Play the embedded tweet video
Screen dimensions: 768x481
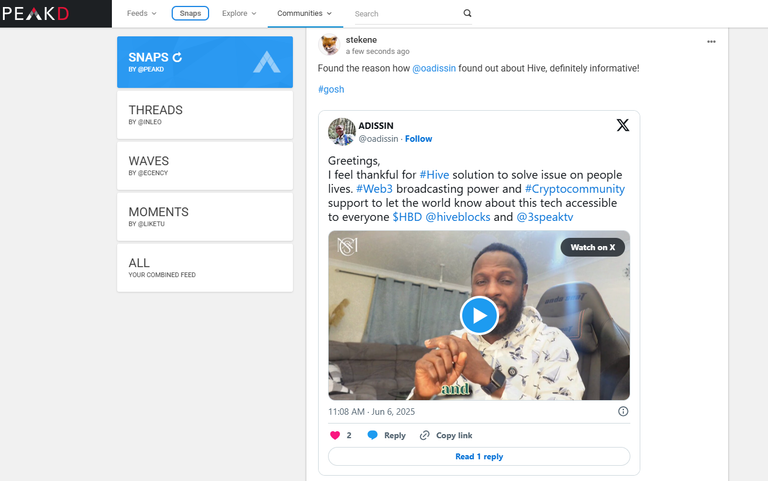coord(479,315)
